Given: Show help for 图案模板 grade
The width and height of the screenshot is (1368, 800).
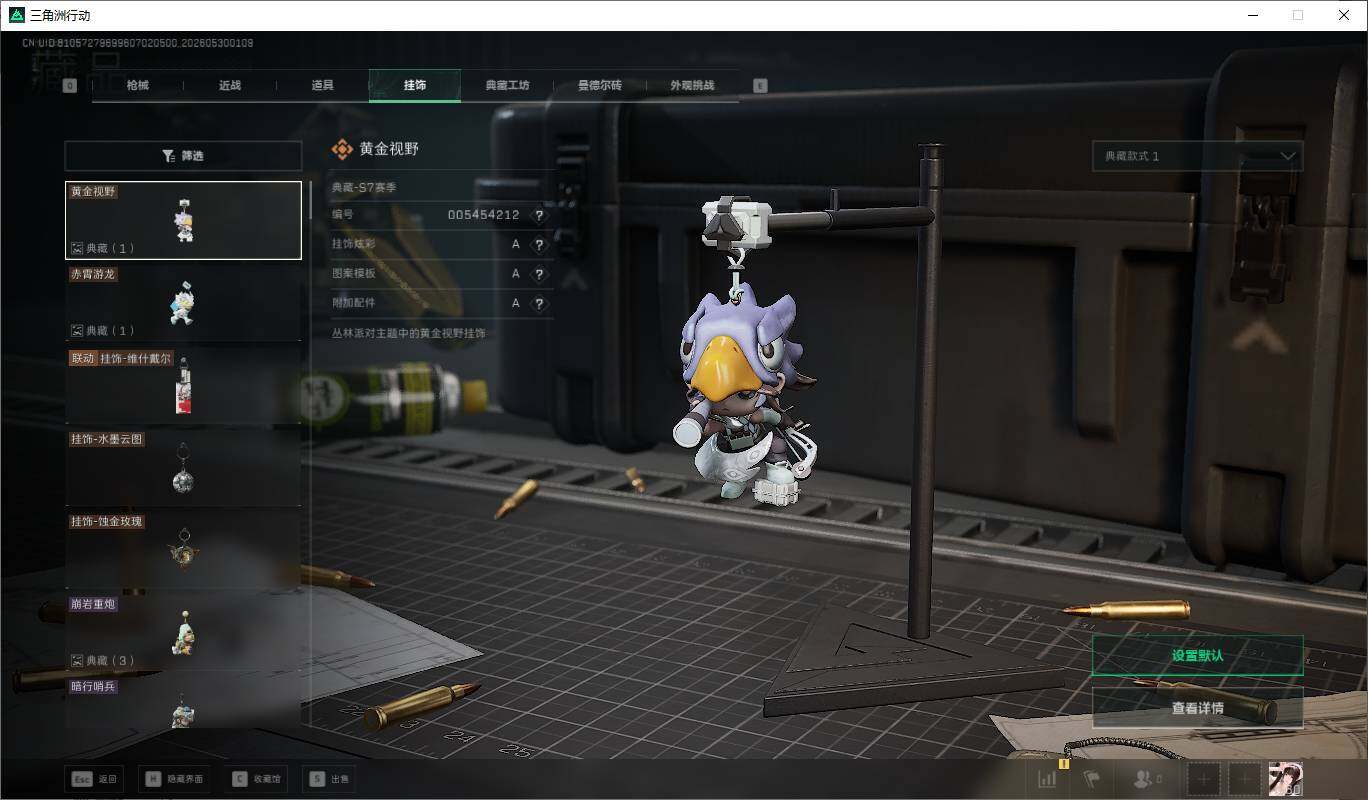Looking at the screenshot, I should [x=540, y=273].
